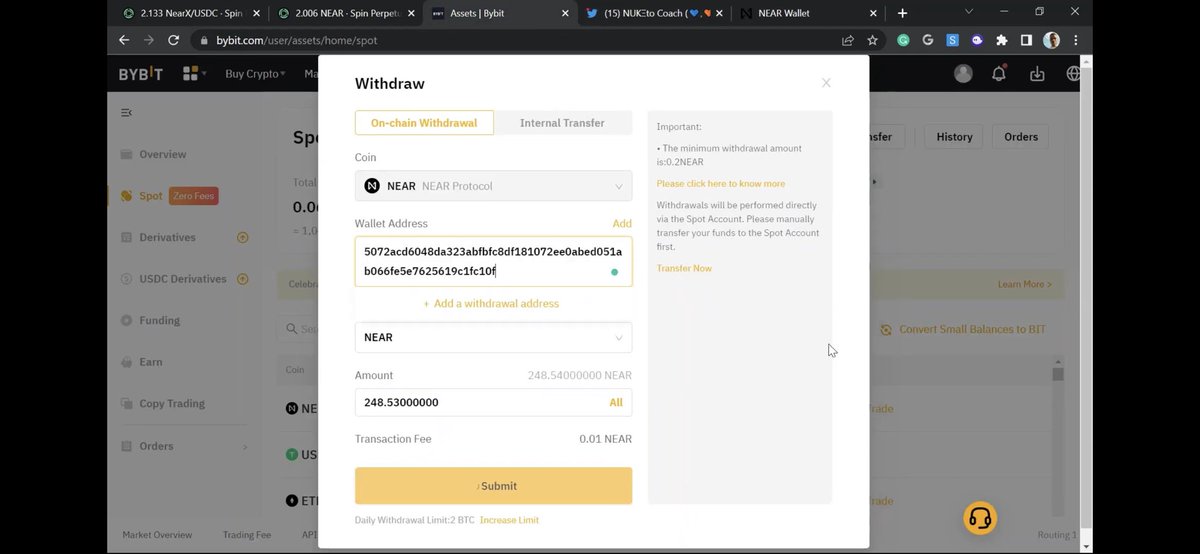
Task: Open Market Overview in footer
Action: click(157, 535)
